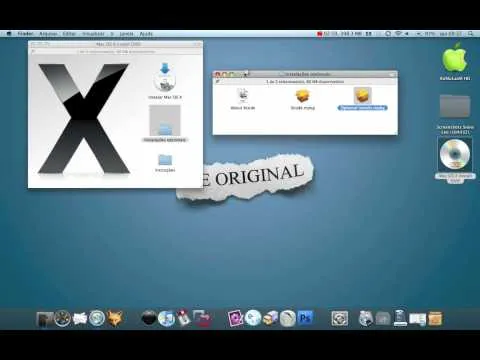The width and height of the screenshot is (480, 360).
Task: Open Photoshop from the Dock
Action: click(305, 318)
